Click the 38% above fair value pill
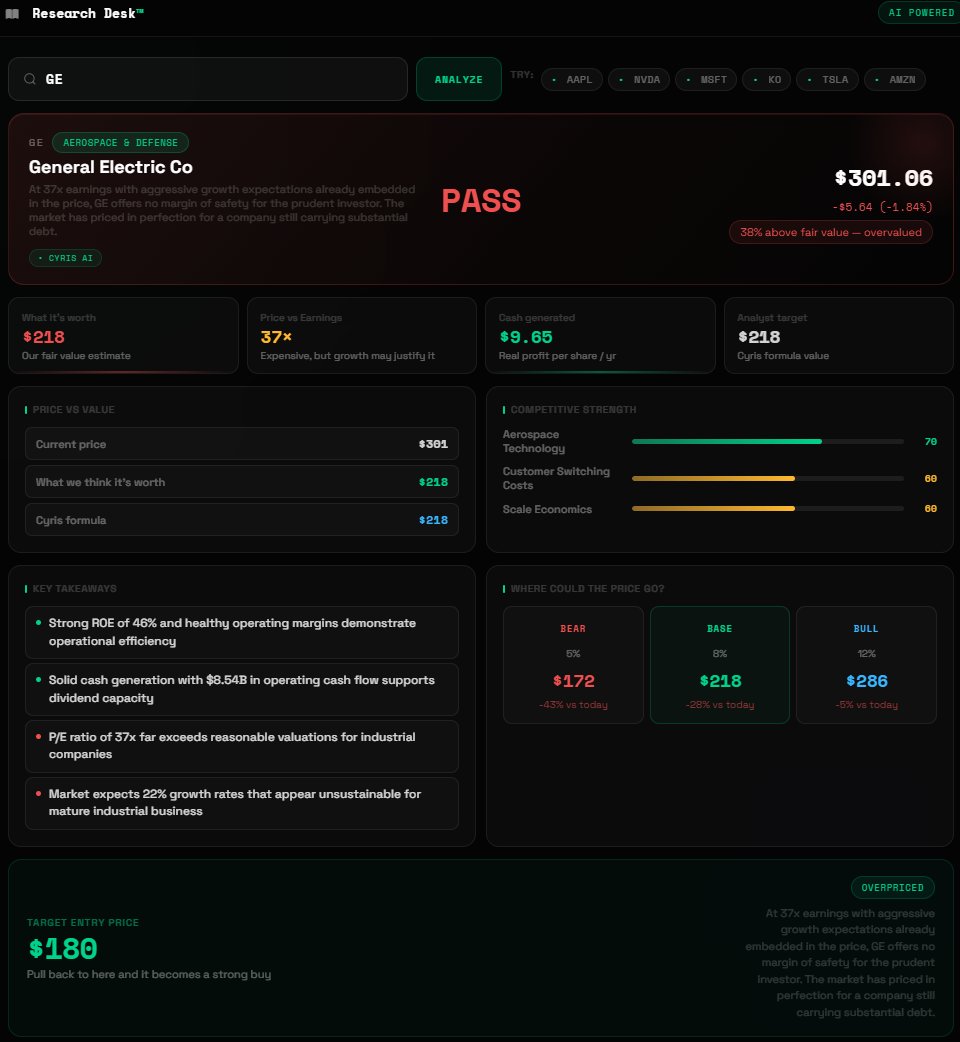The width and height of the screenshot is (960, 1042). pos(830,233)
